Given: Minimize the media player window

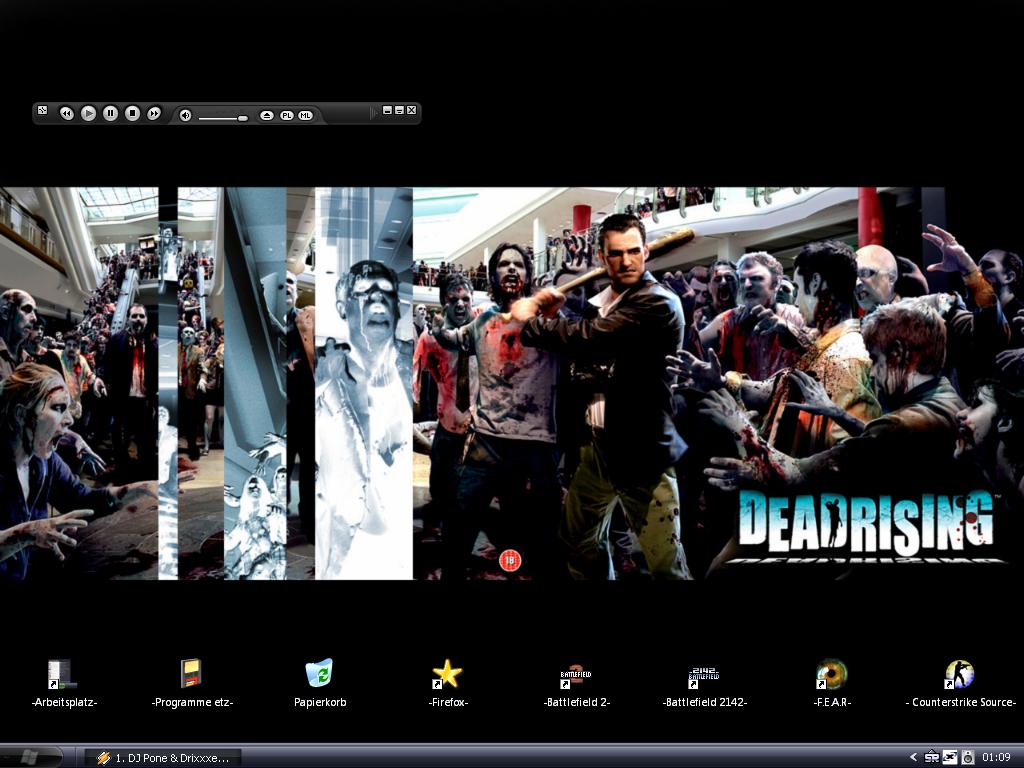Looking at the screenshot, I should coord(387,110).
